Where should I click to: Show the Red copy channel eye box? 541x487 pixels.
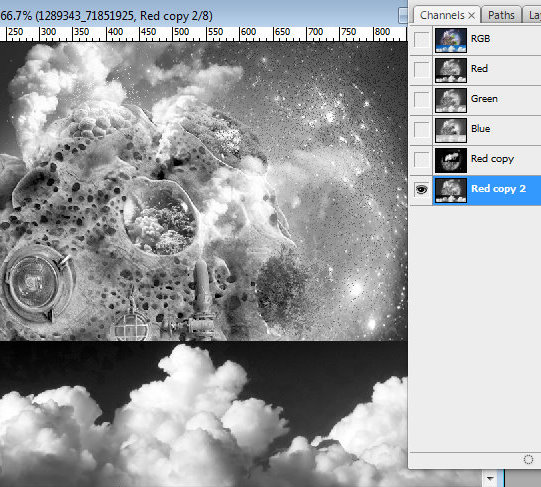(421, 159)
